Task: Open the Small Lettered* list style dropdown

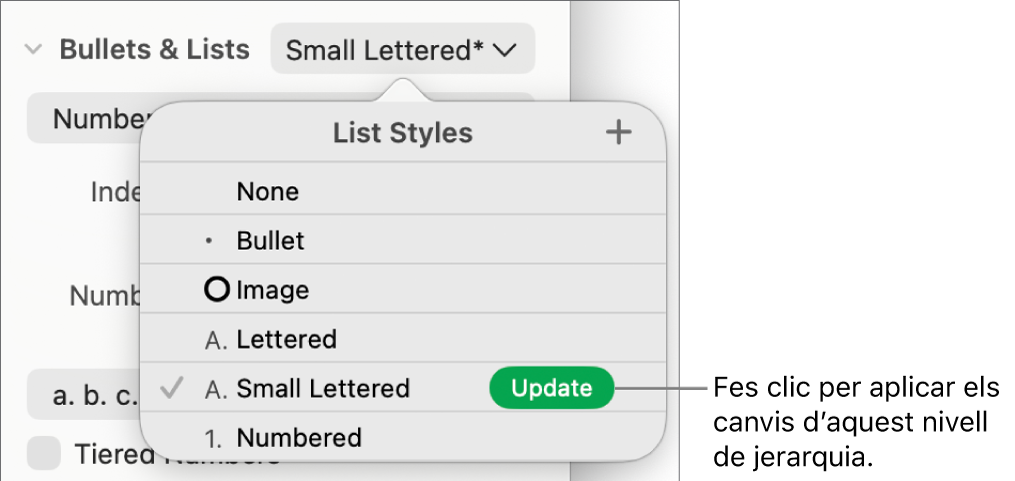Action: pyautogui.click(x=401, y=51)
